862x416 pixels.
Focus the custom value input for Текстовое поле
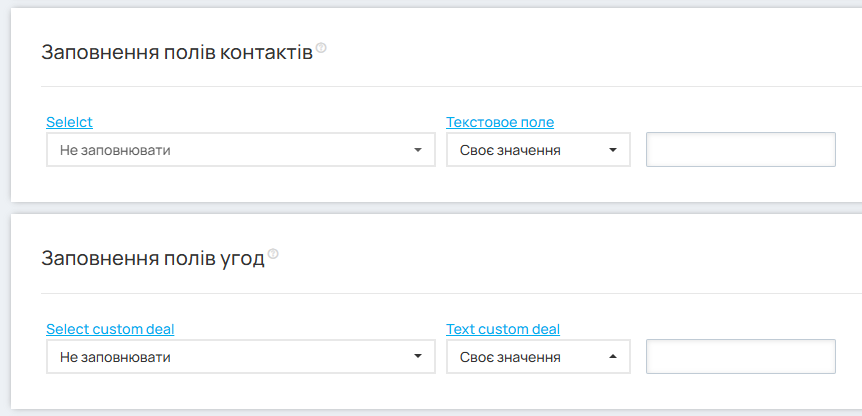pos(740,150)
